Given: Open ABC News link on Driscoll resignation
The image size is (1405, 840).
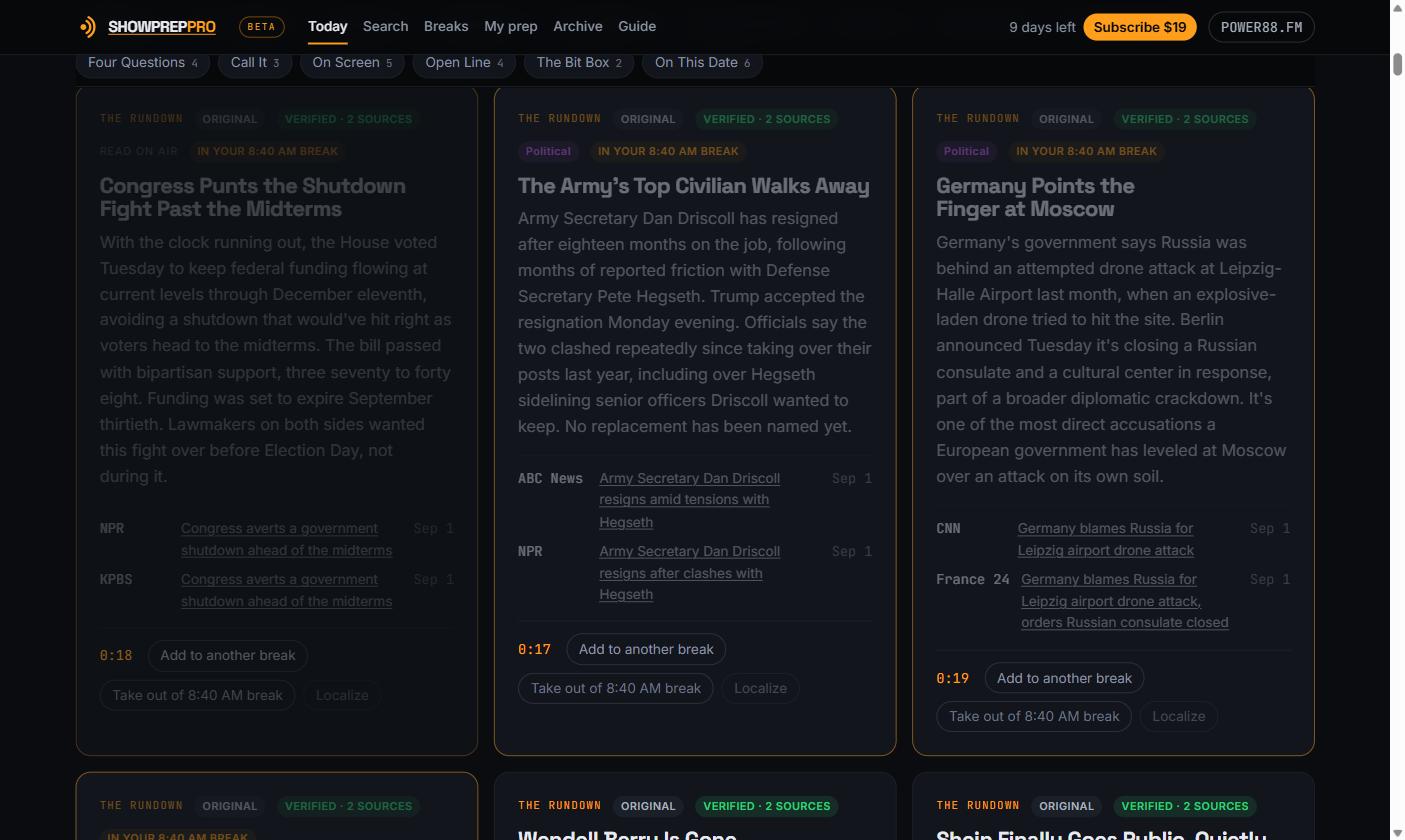Looking at the screenshot, I should 689,500.
